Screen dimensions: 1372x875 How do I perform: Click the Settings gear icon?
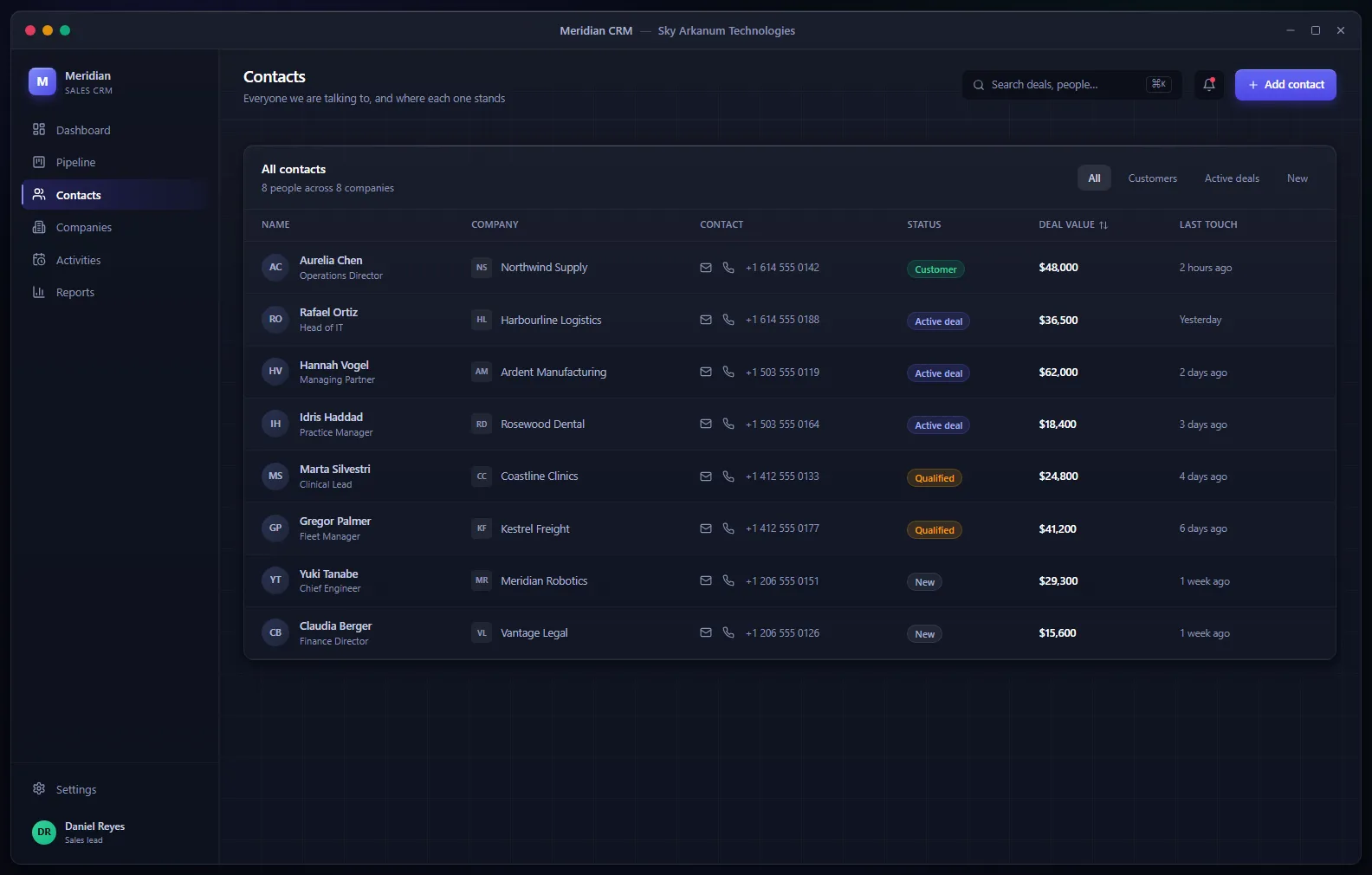[39, 788]
